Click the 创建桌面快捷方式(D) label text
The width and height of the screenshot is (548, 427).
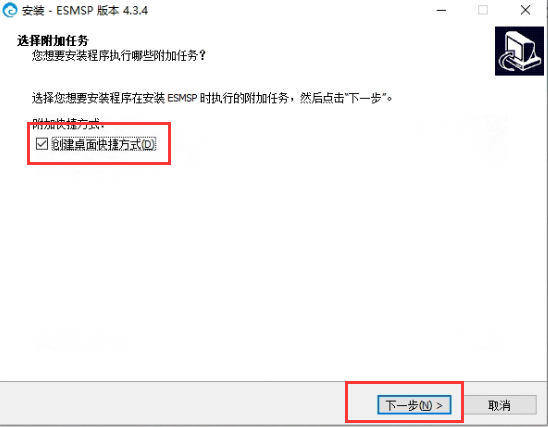(103, 144)
